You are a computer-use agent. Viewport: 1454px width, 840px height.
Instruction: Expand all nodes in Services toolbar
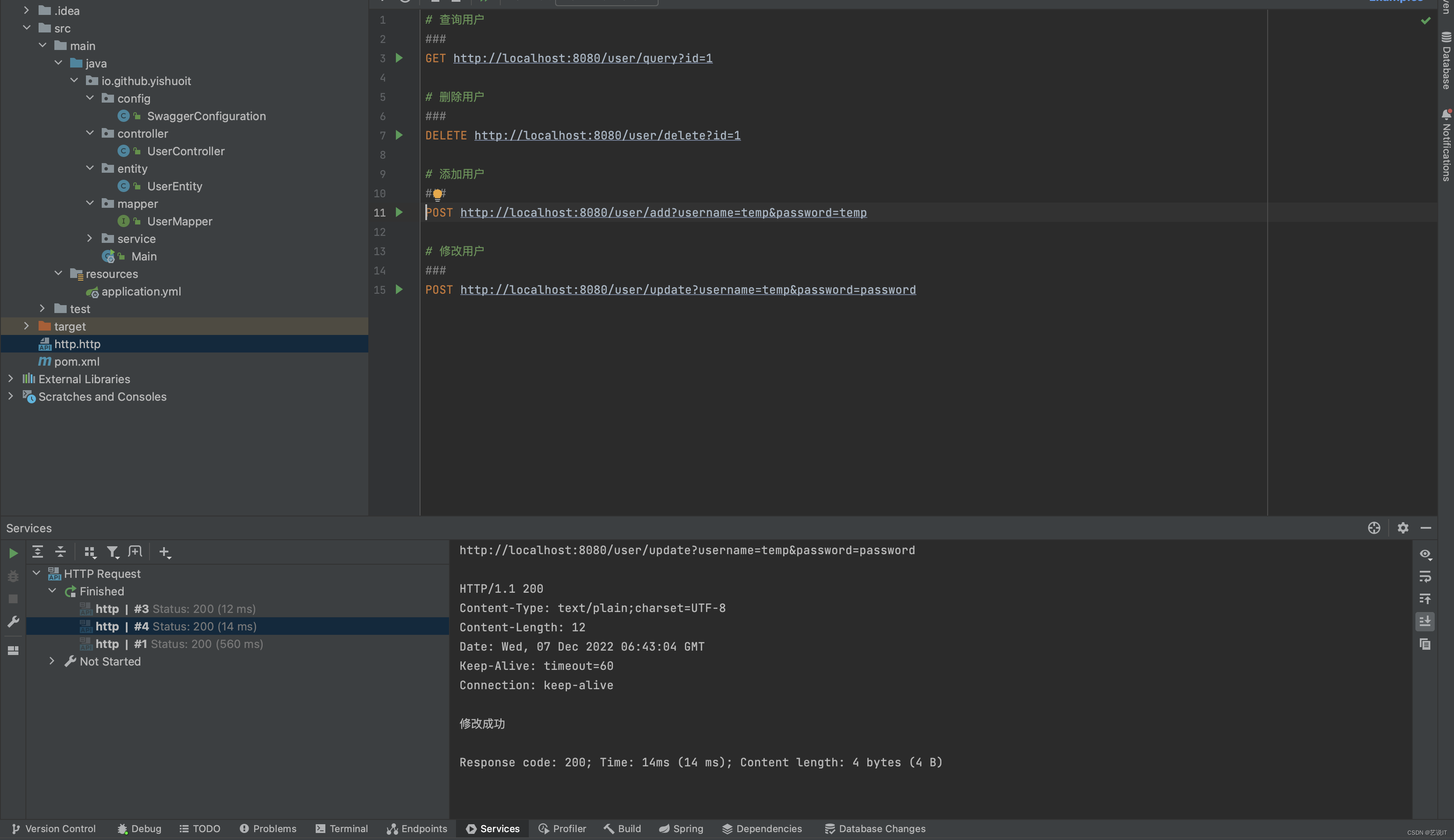[38, 552]
